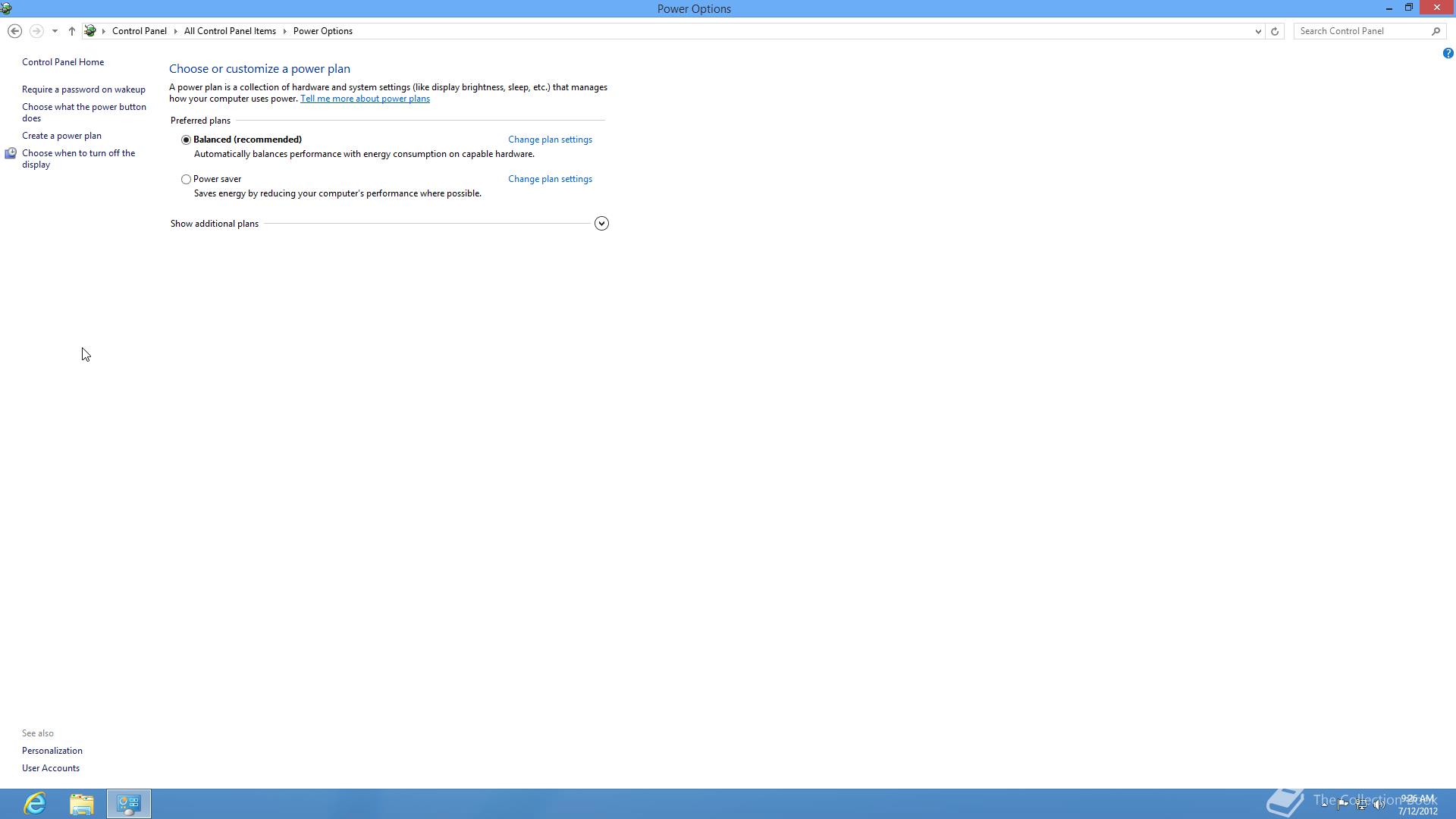Click the Back navigation arrow
Image resolution: width=1456 pixels, height=819 pixels.
coord(14,31)
